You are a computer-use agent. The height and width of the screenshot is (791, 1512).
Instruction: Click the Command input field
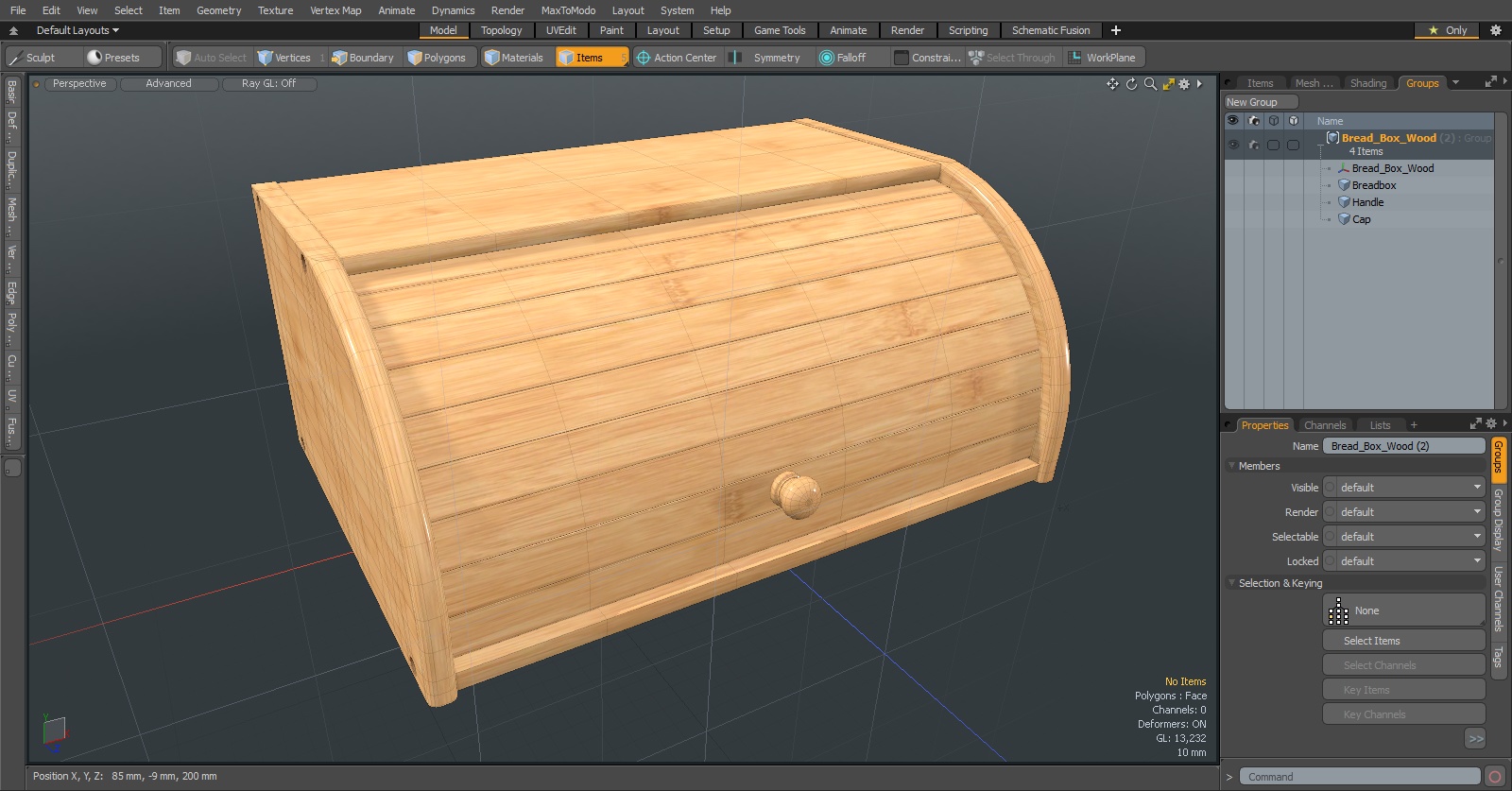pos(1359,777)
